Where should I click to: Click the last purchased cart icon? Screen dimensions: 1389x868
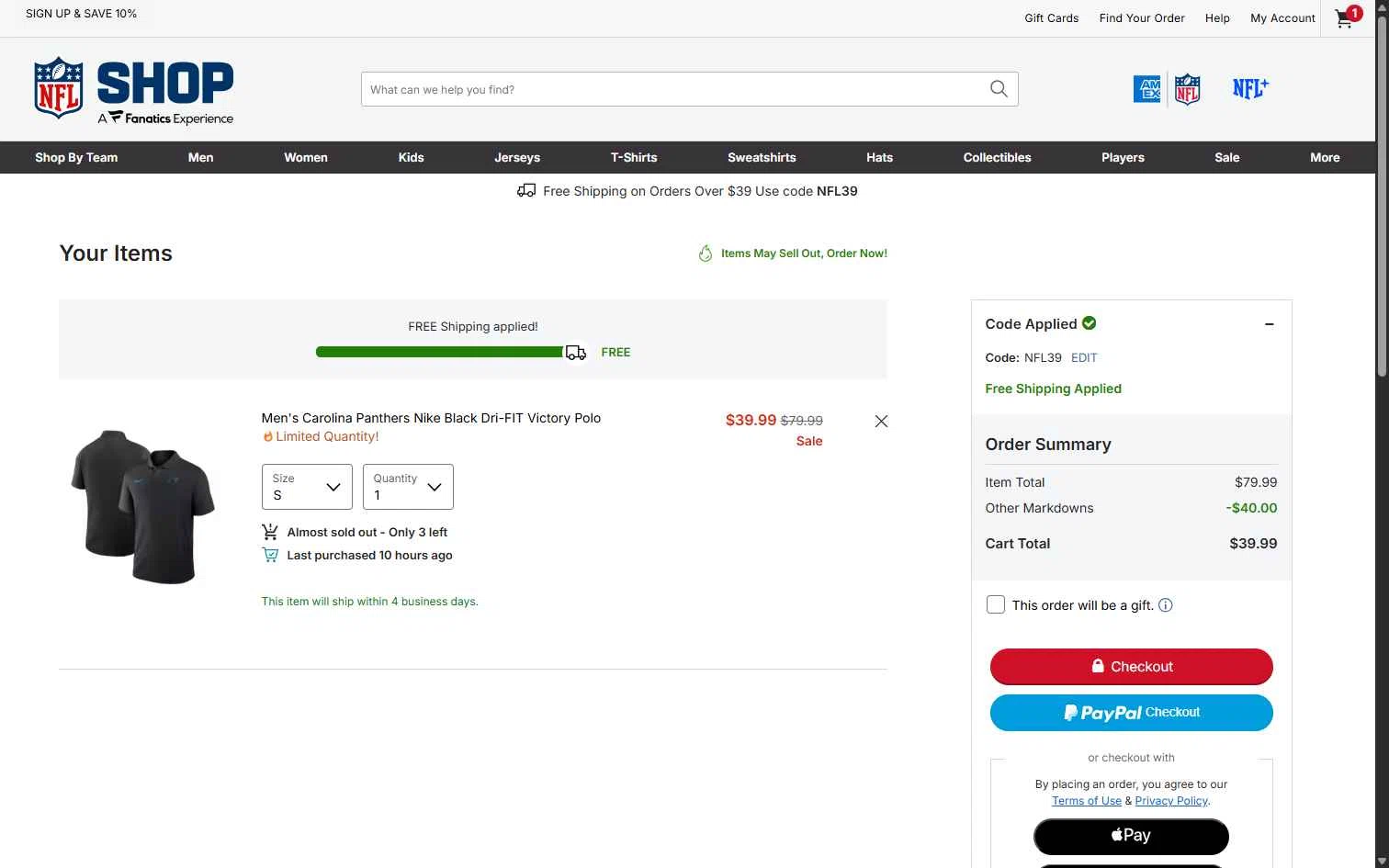click(x=270, y=555)
